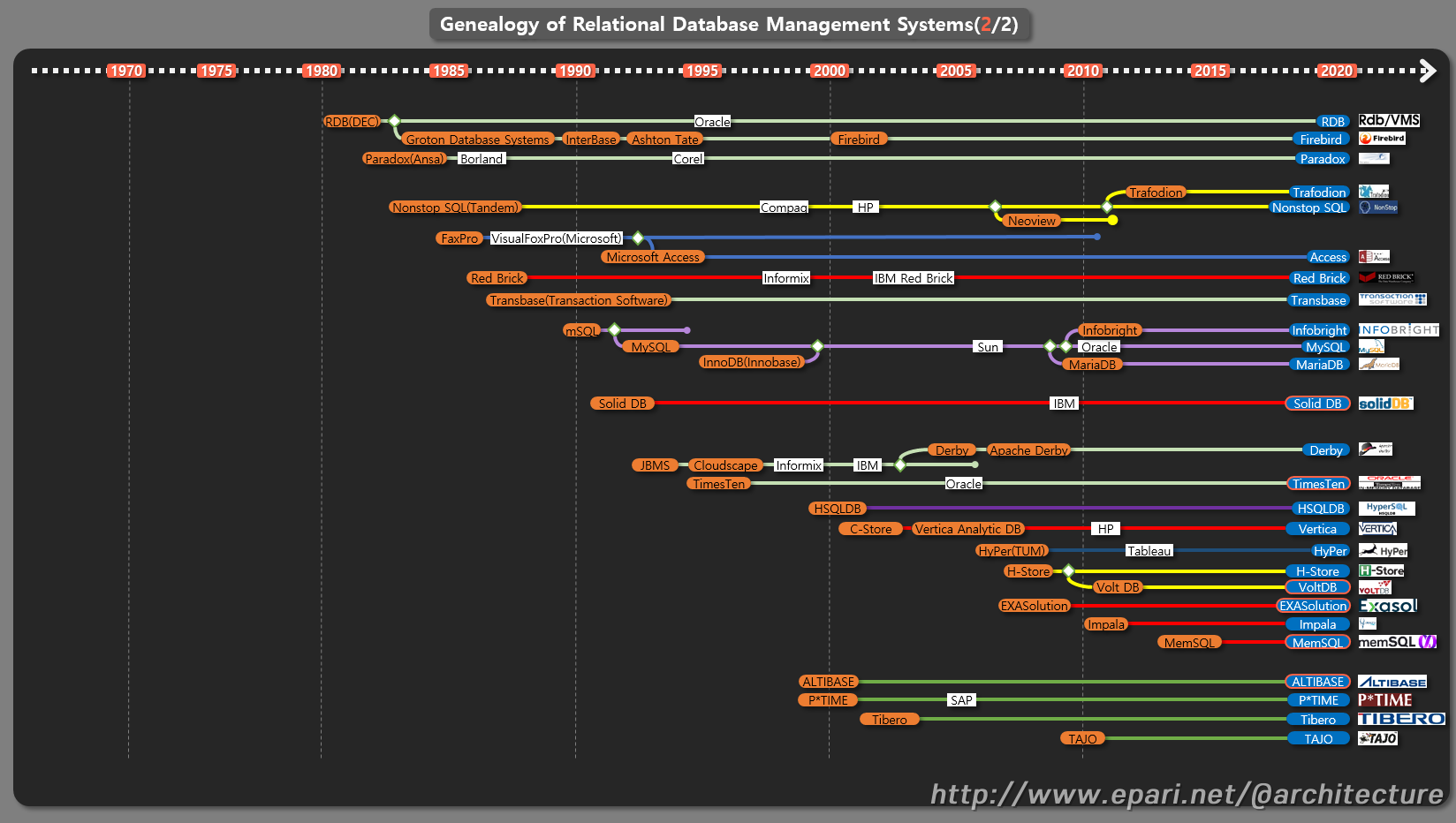Viewport: 1456px width, 823px height.
Task: Click the blue Firebird end label
Action: pyautogui.click(x=1321, y=140)
